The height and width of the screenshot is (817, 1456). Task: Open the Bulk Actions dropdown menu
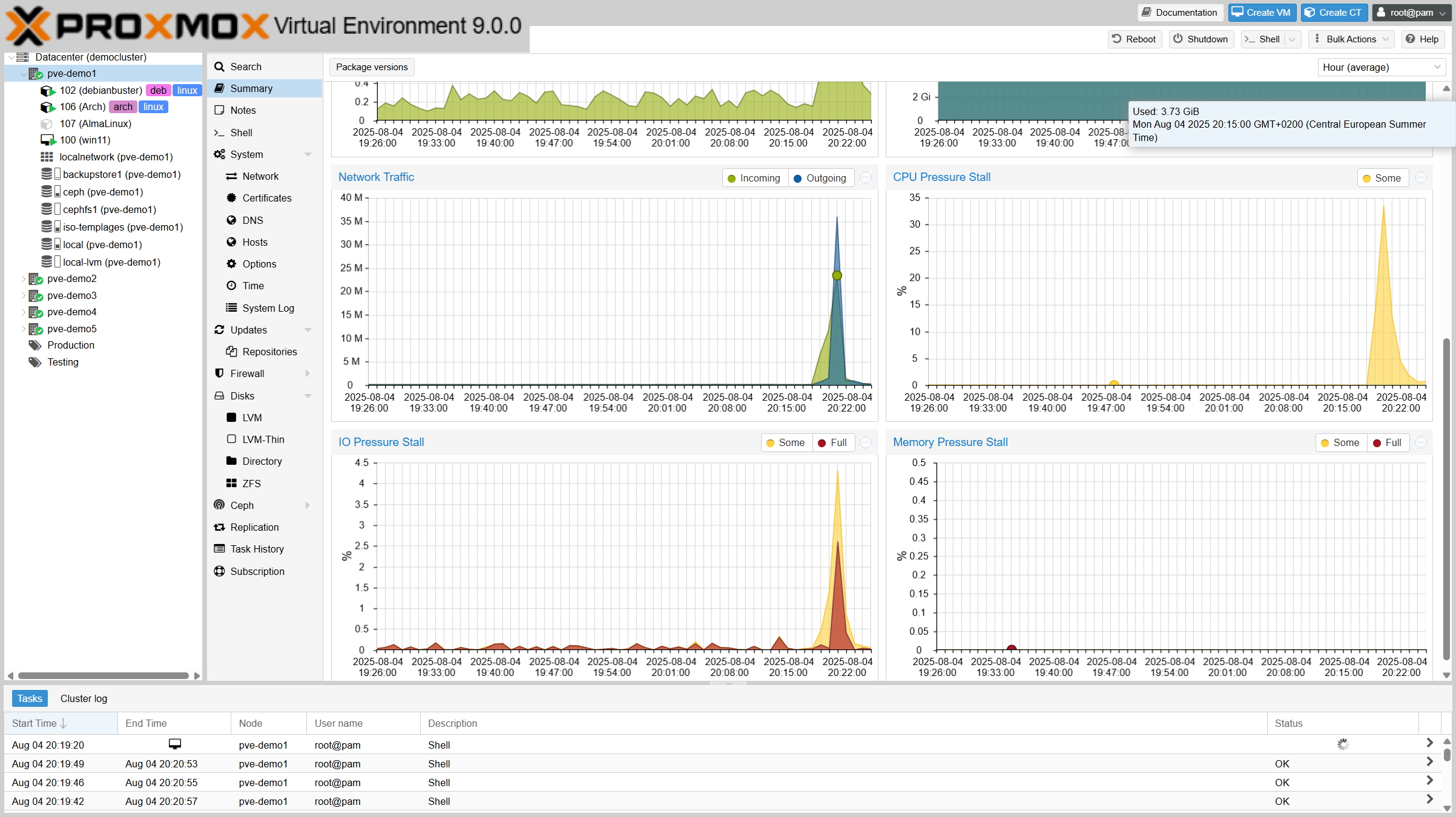point(1351,39)
